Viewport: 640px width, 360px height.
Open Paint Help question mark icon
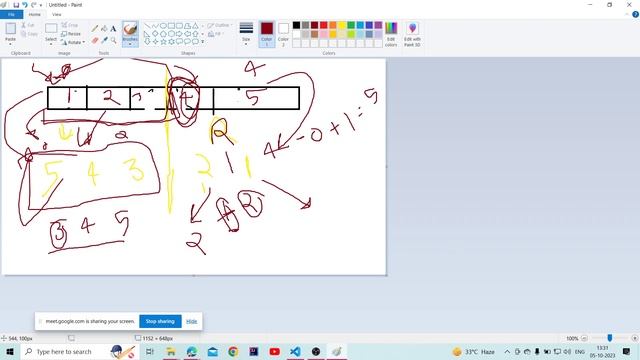click(x=636, y=14)
